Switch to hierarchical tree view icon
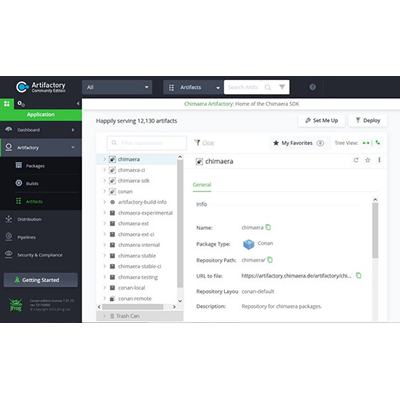This screenshot has height=400, width=400. click(x=378, y=143)
